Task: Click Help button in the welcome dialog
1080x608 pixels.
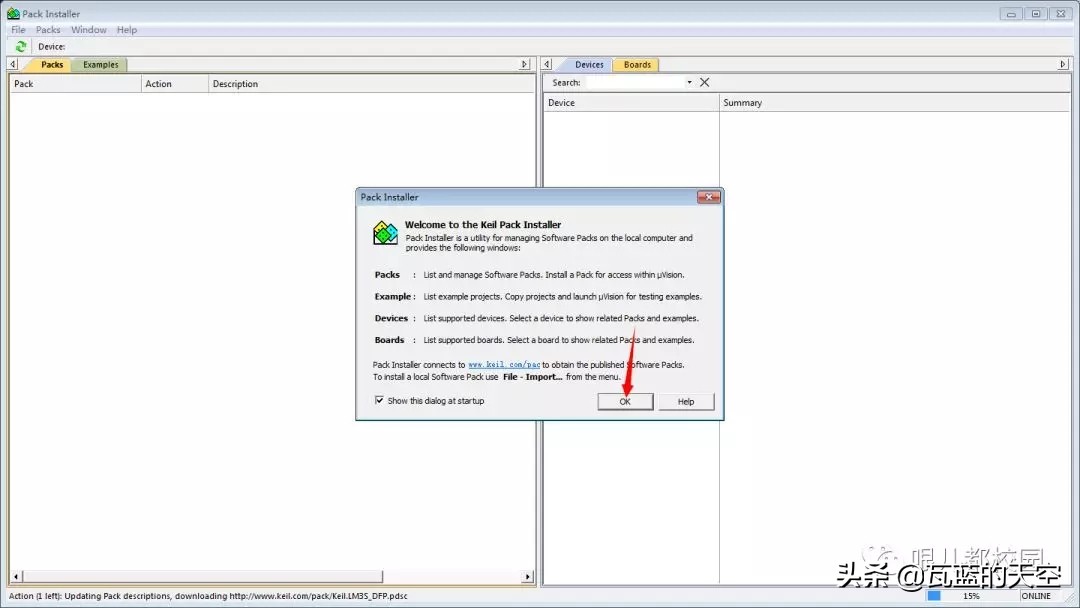Action: click(686, 401)
